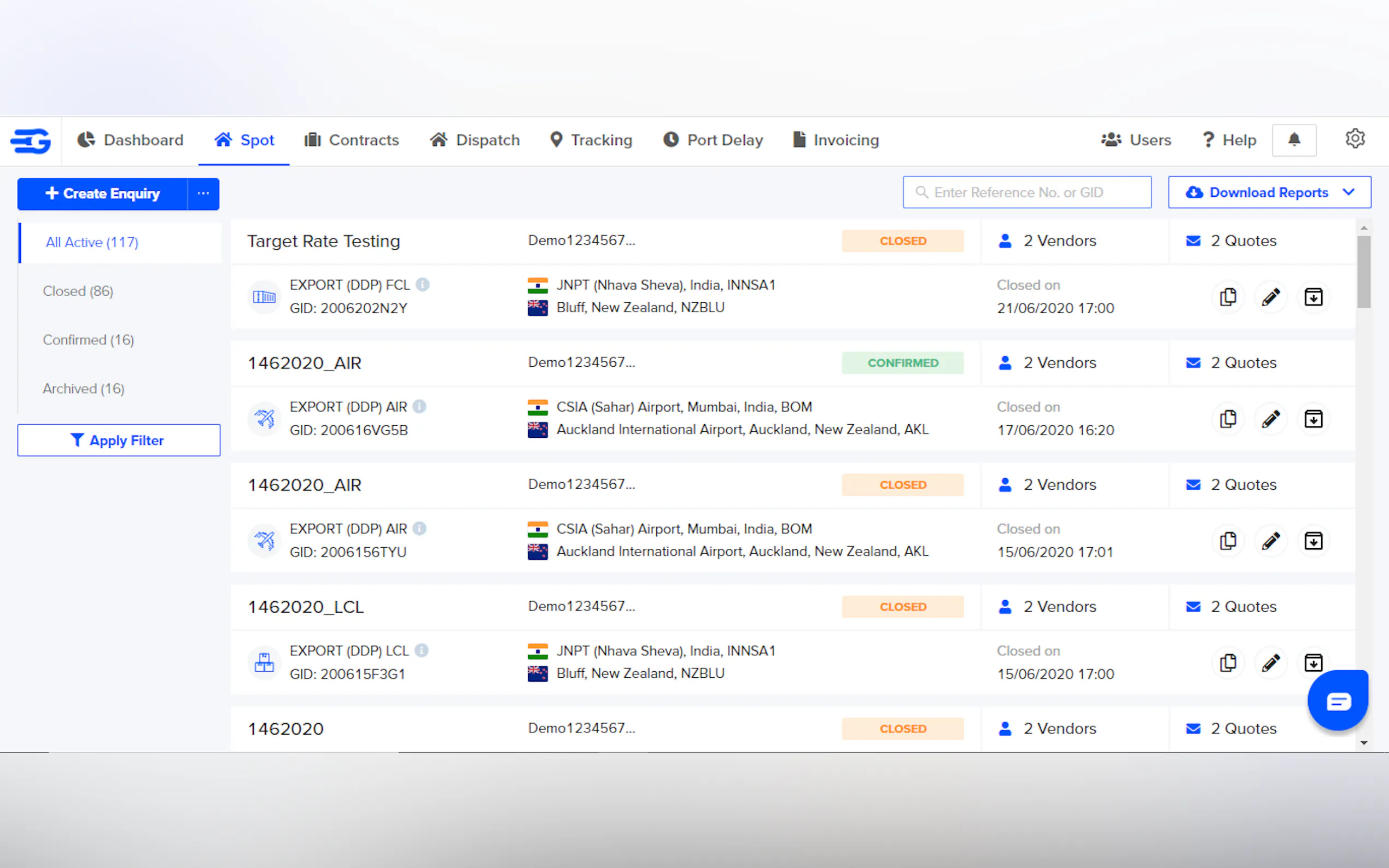Image resolution: width=1389 pixels, height=868 pixels.
Task: Click scrollbar down arrow
Action: pos(1364,743)
